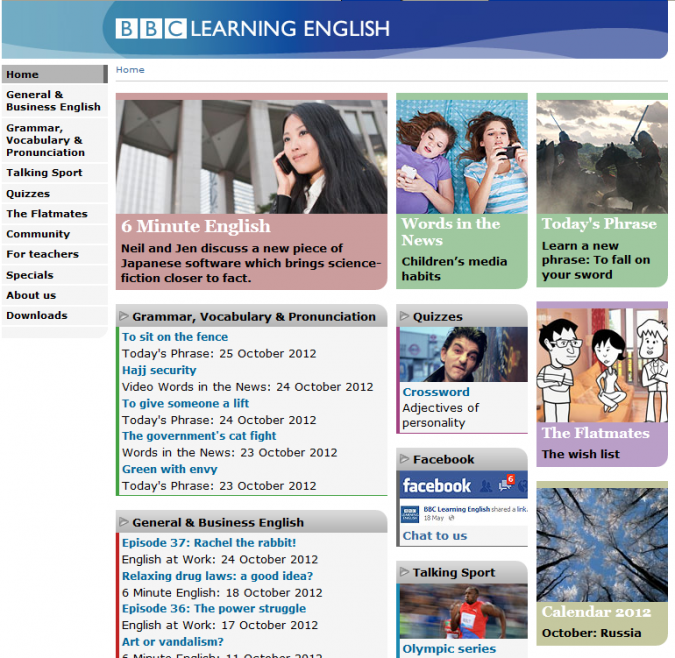This screenshot has height=658, width=675.
Task: Click the Crossword quiz link
Action: pyautogui.click(x=436, y=393)
